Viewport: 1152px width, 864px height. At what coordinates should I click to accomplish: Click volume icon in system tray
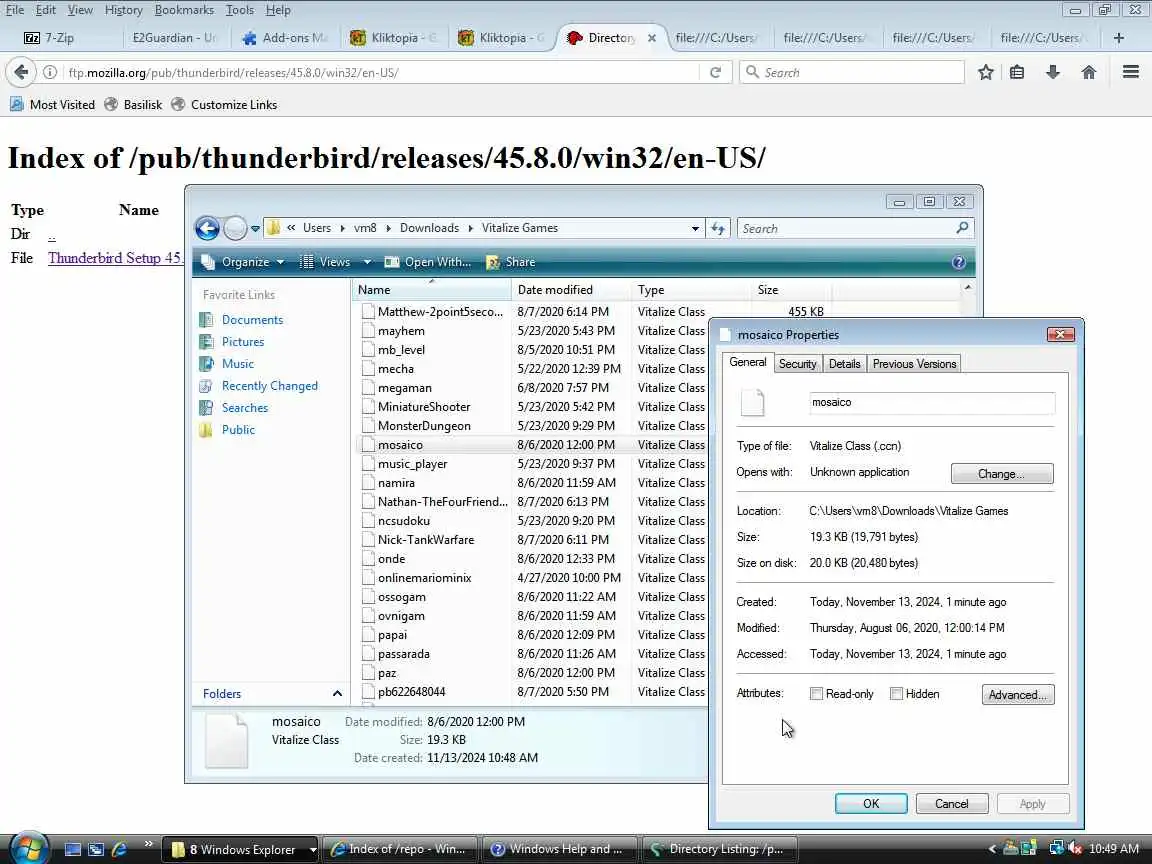(1076, 849)
